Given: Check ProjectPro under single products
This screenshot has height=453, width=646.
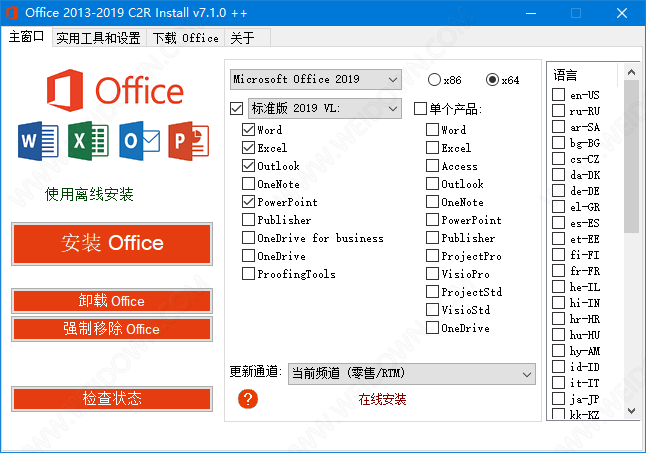Looking at the screenshot, I should click(433, 256).
